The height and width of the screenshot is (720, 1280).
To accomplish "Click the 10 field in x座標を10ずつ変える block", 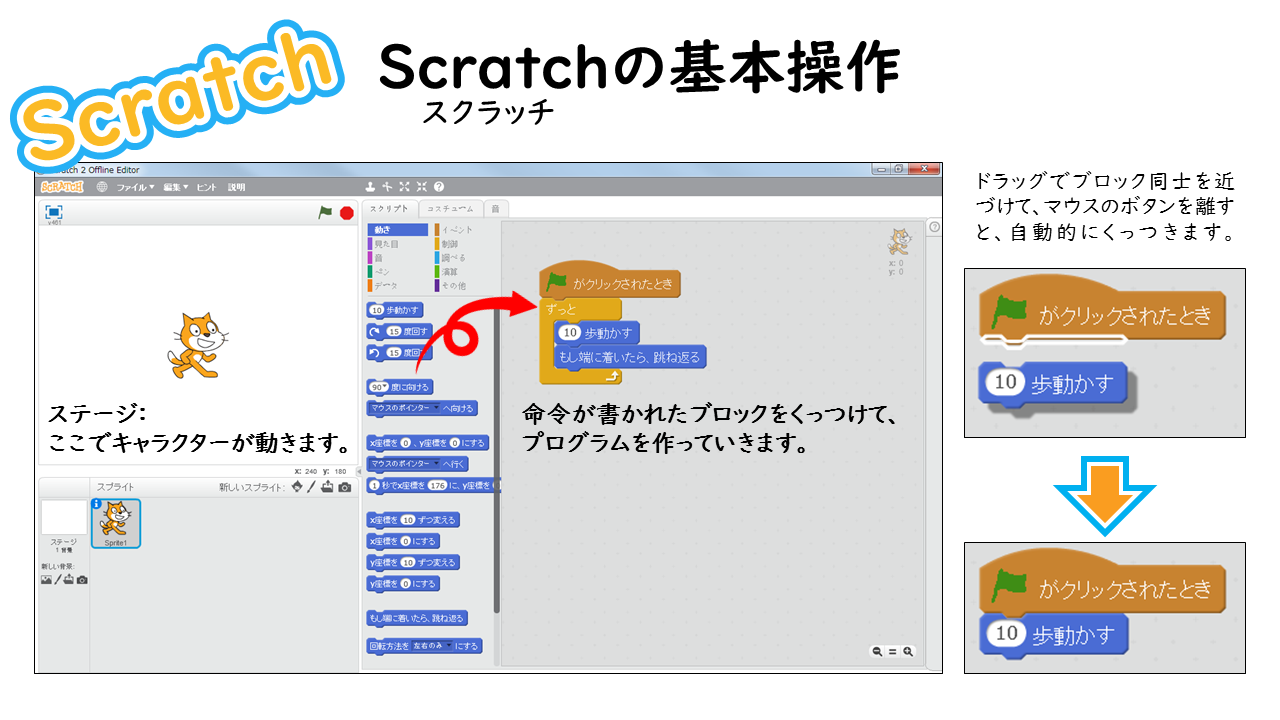I will pos(408,520).
